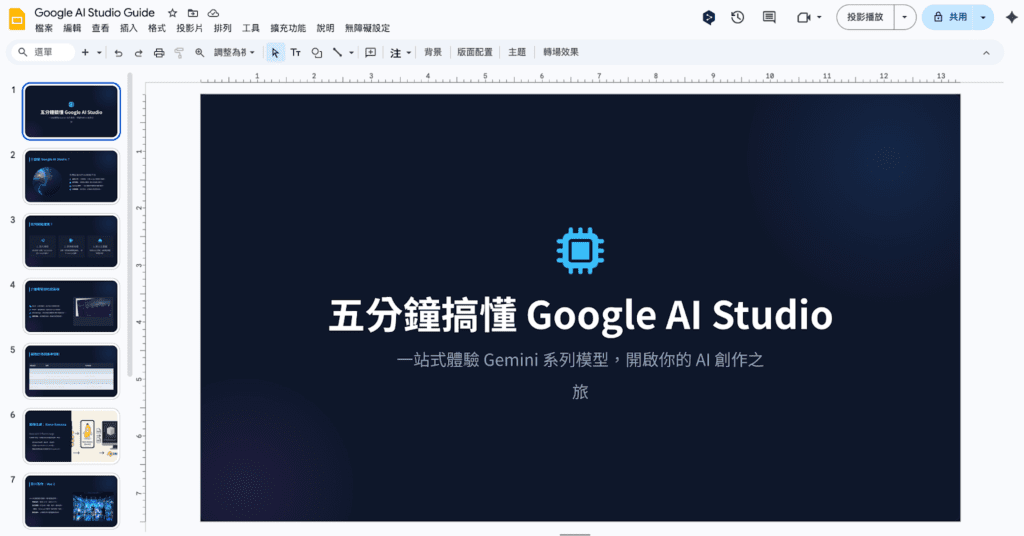Open the 共用 share options dropdown arrow
The height and width of the screenshot is (536, 1024).
tap(983, 17)
